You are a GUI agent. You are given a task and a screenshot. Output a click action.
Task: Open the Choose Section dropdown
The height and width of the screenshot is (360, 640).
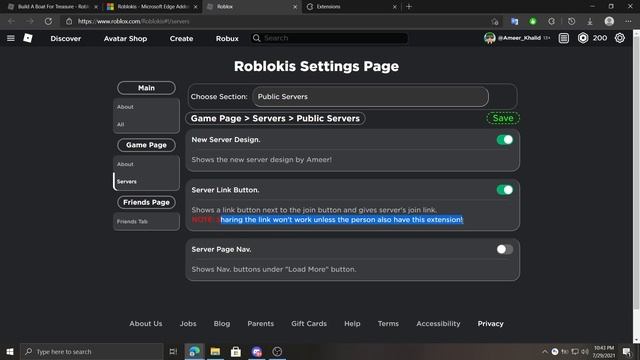pyautogui.click(x=370, y=97)
